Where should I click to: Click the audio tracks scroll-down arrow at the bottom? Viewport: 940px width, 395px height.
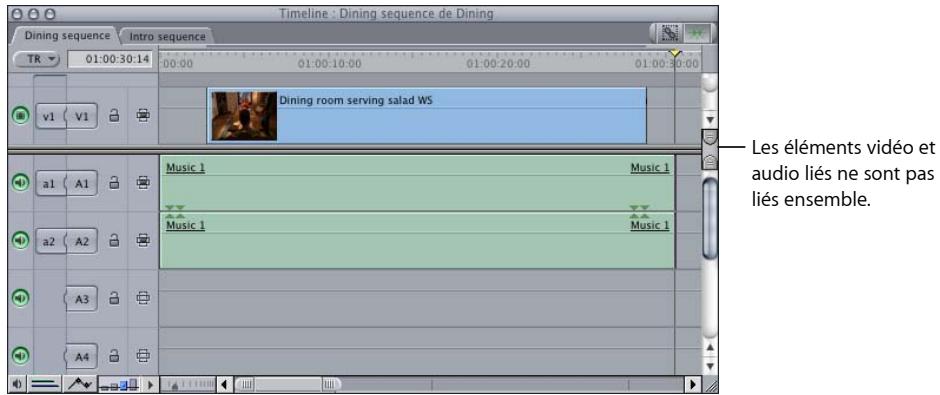710,365
